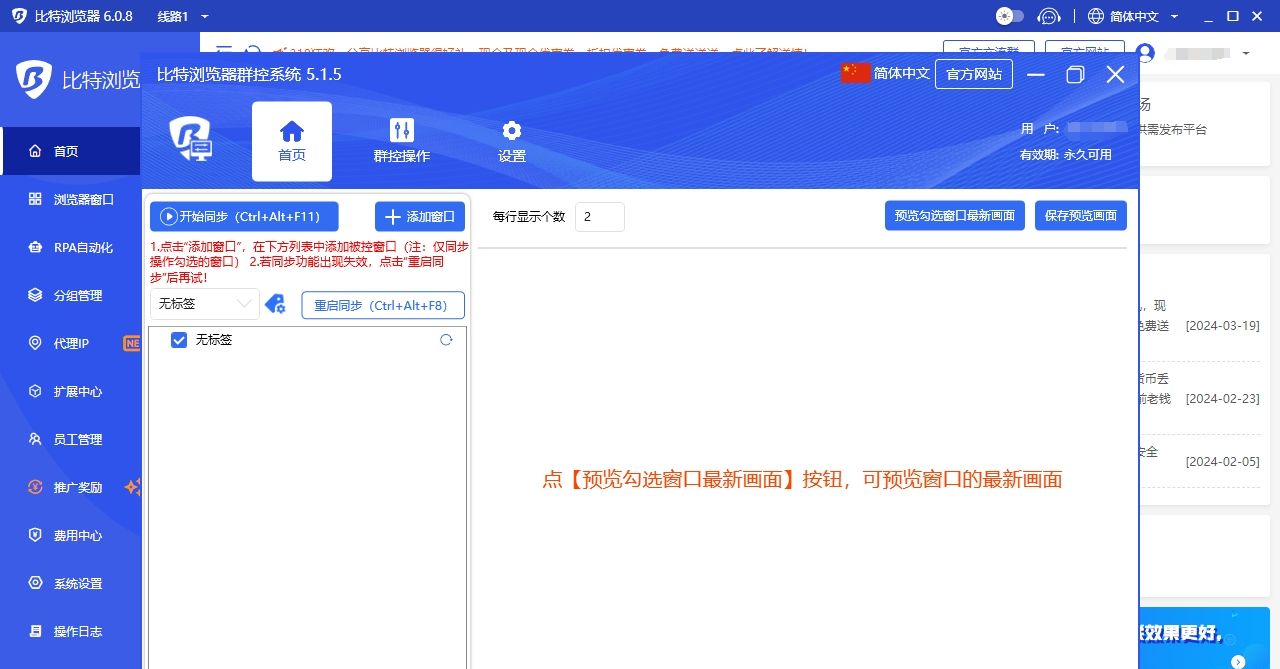Maximize the group control system window

(1076, 75)
